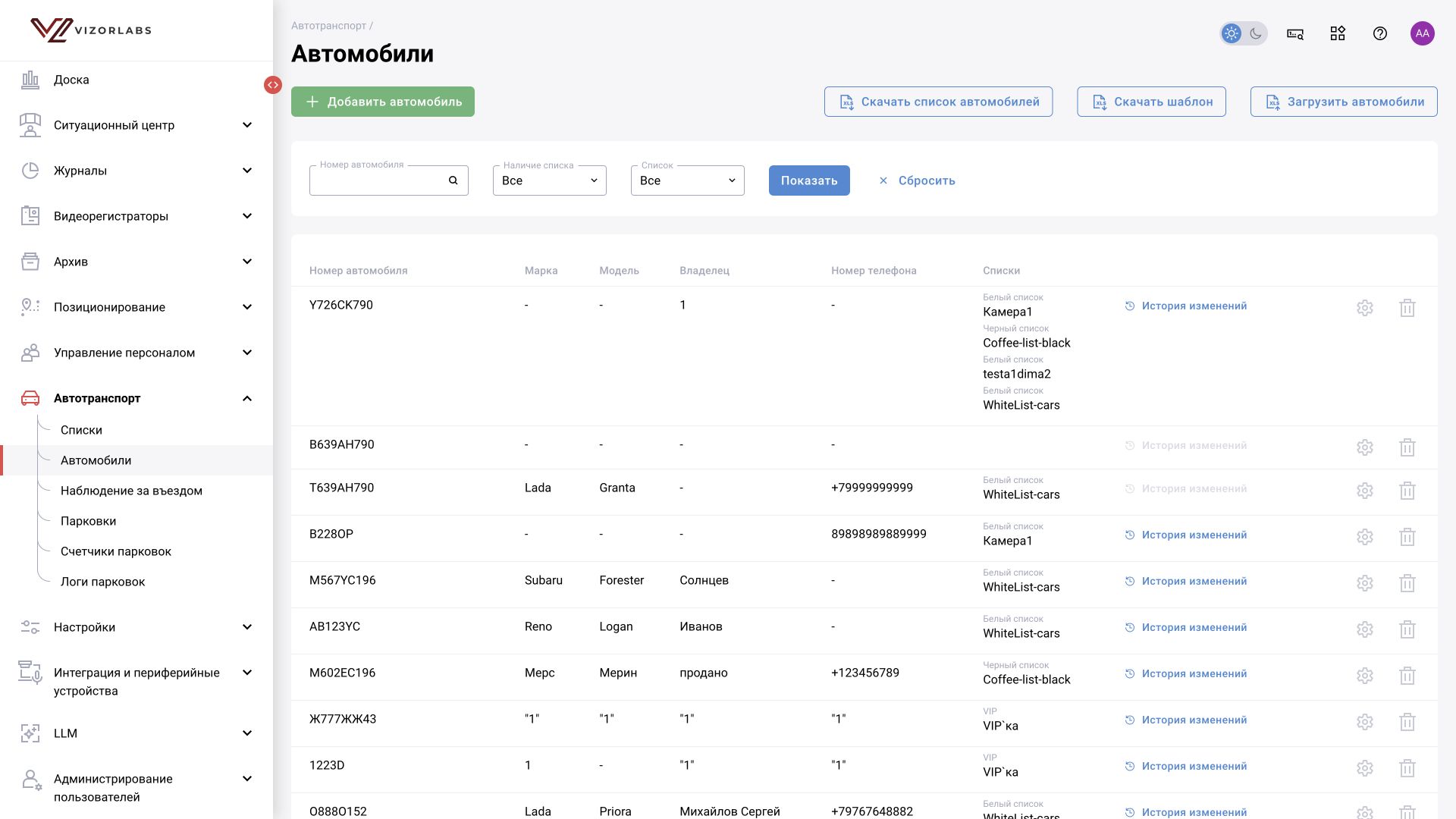Image resolution: width=1456 pixels, height=819 pixels.
Task: Open settings gear for M567YC196
Action: tap(1365, 583)
